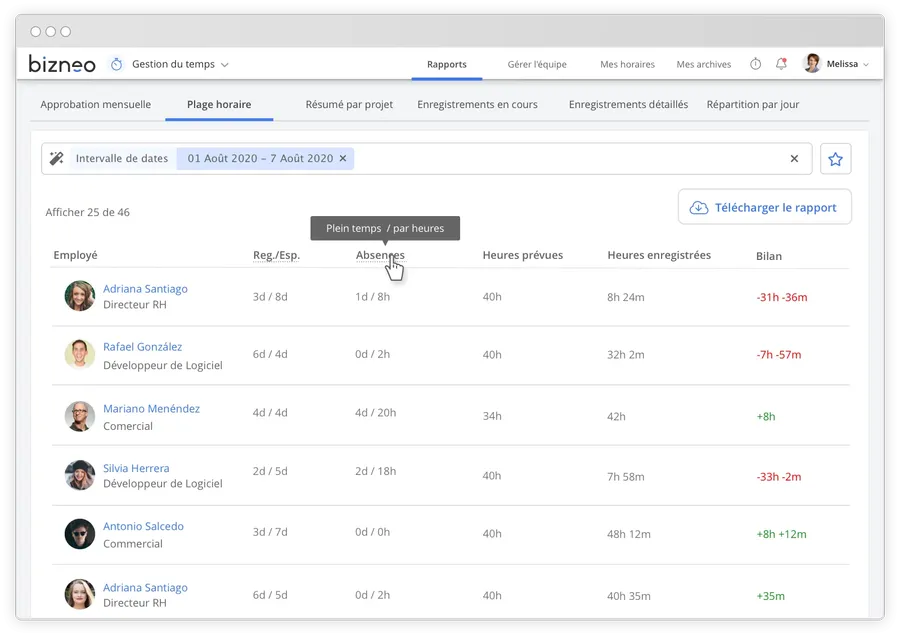Switch to the Gérer l'équipe tab
900x637 pixels.
(x=536, y=64)
